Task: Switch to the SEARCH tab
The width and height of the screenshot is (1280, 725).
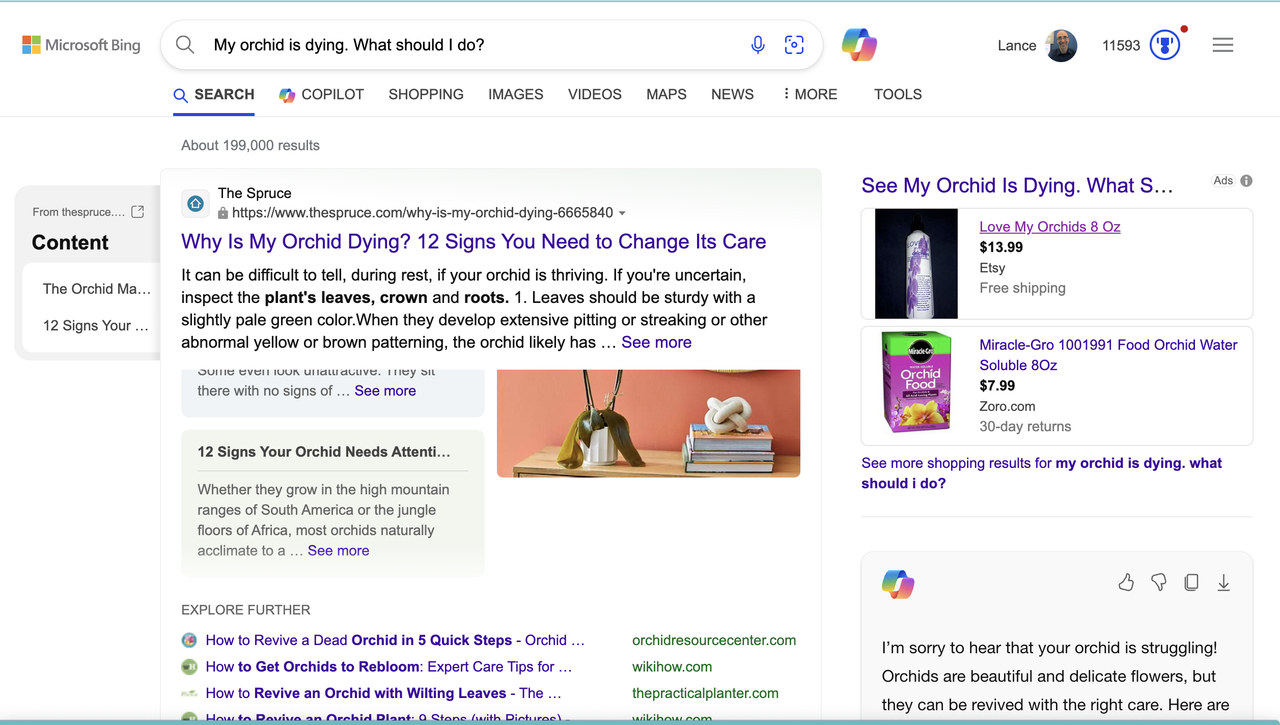Action: 214,94
